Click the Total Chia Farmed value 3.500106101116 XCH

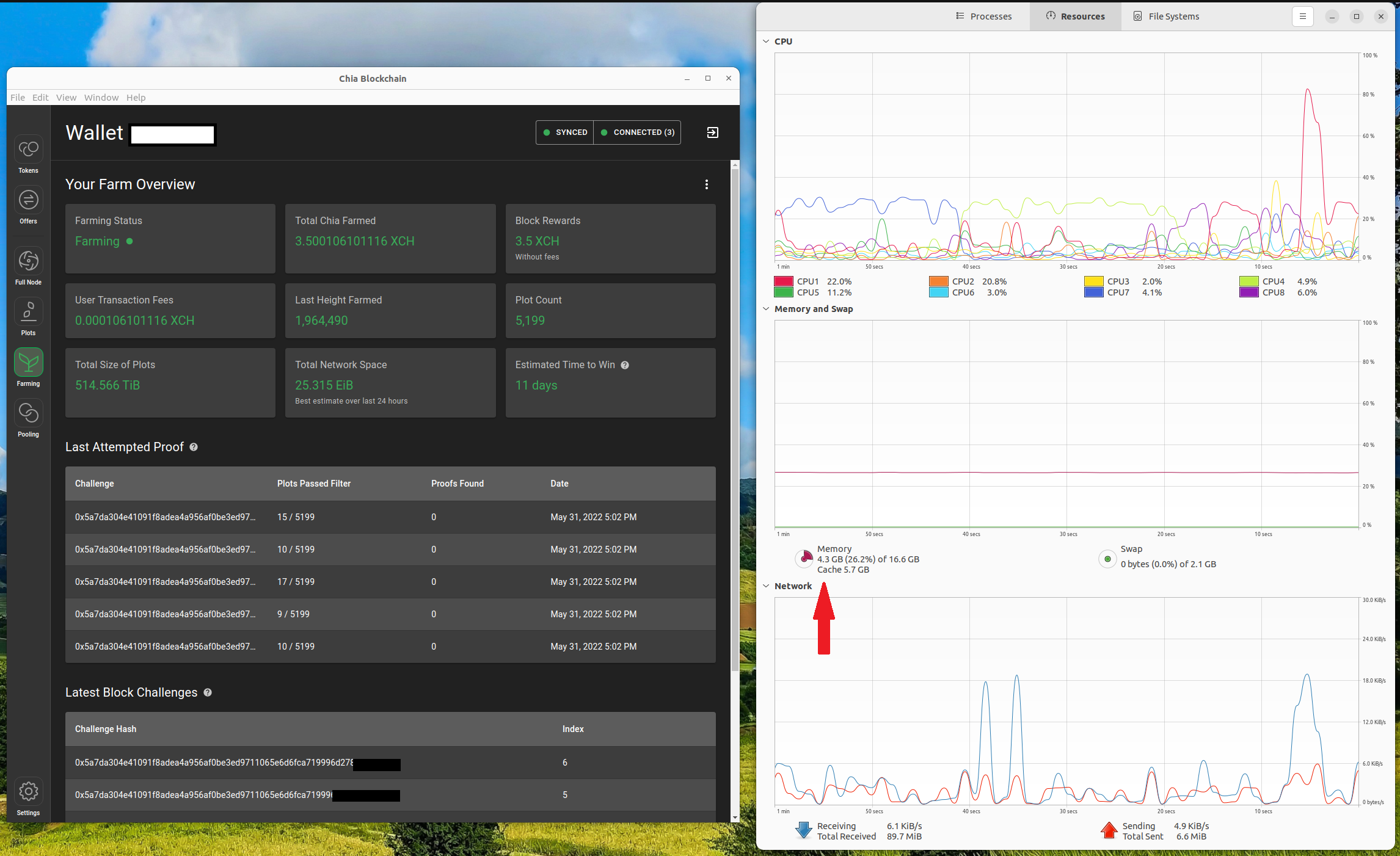coord(355,241)
